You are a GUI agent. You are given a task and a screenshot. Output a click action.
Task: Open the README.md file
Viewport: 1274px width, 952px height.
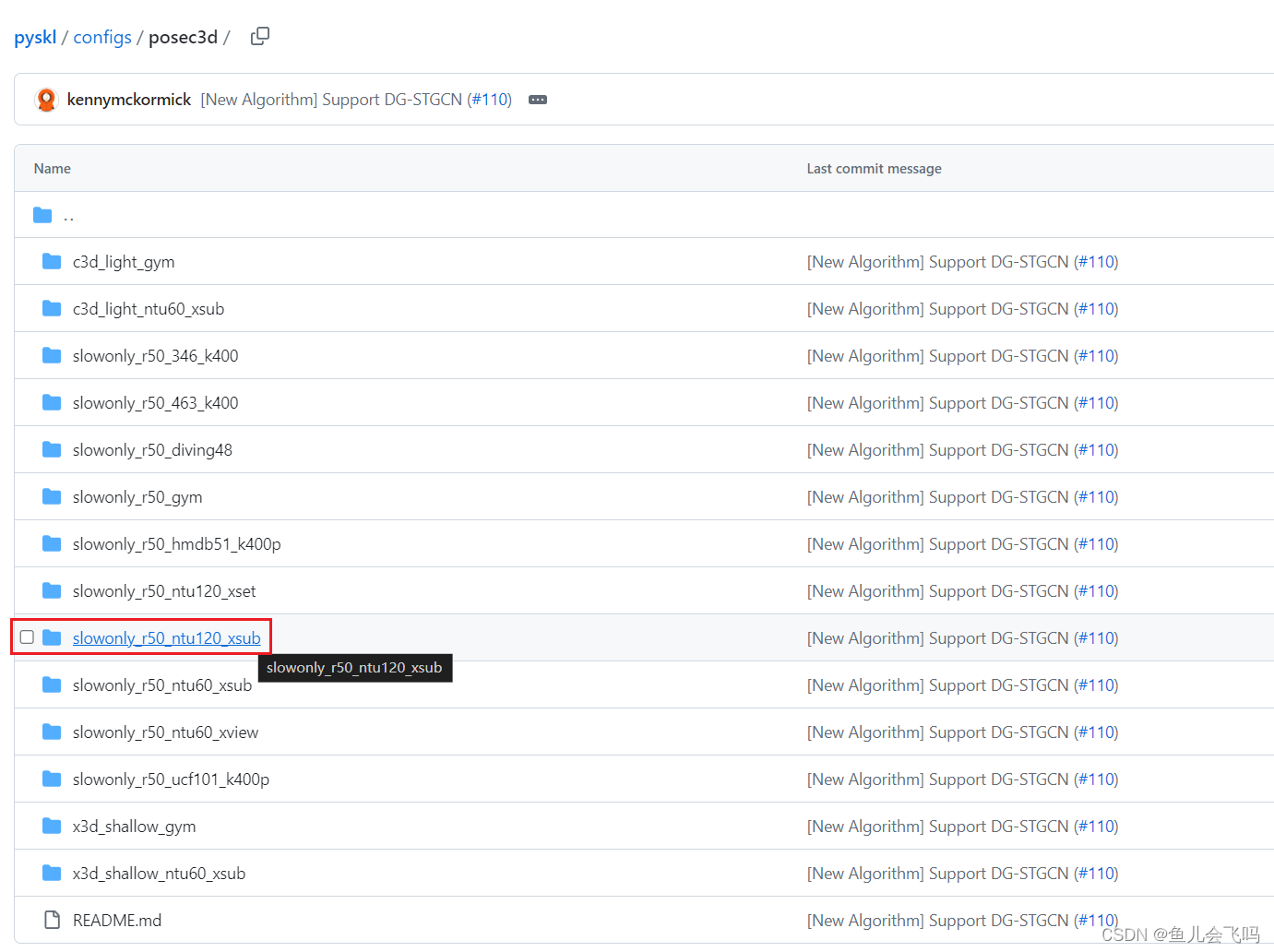(x=117, y=921)
